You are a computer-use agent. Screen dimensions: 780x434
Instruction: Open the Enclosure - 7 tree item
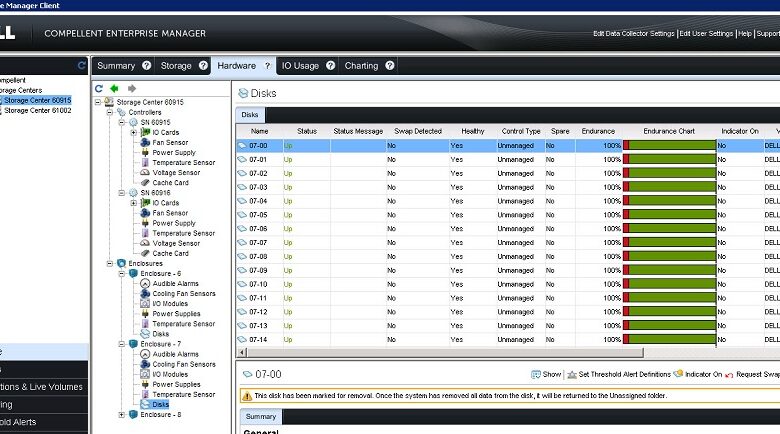pos(160,344)
